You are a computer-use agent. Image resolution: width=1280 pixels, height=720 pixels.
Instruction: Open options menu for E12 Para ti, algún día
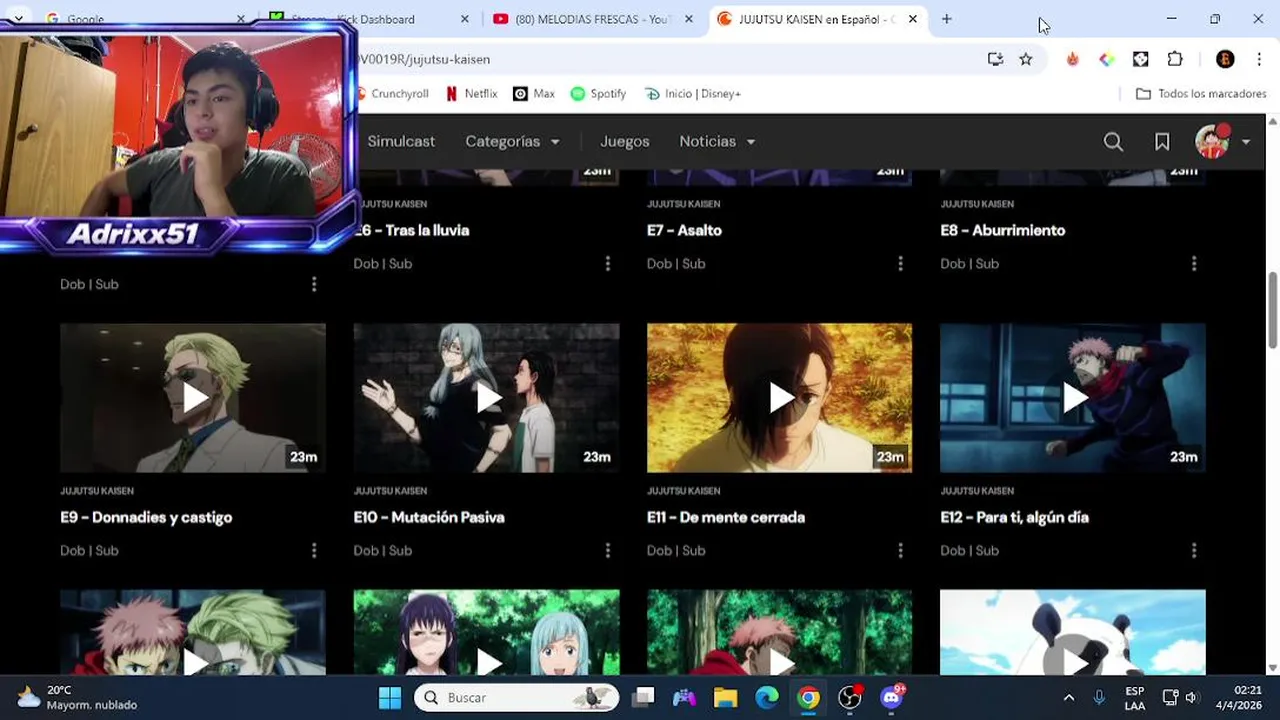1194,550
